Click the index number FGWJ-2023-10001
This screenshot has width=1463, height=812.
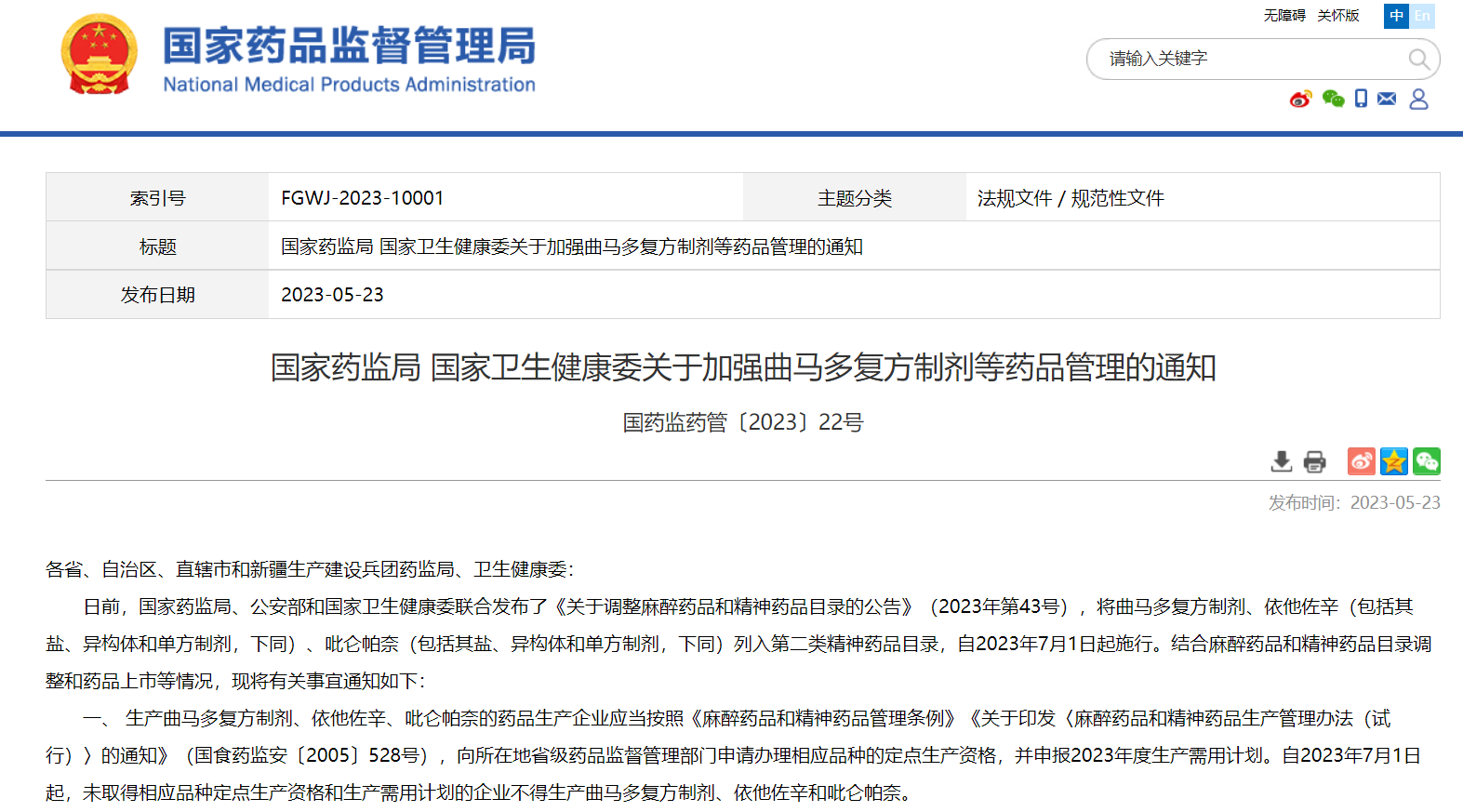tap(363, 198)
